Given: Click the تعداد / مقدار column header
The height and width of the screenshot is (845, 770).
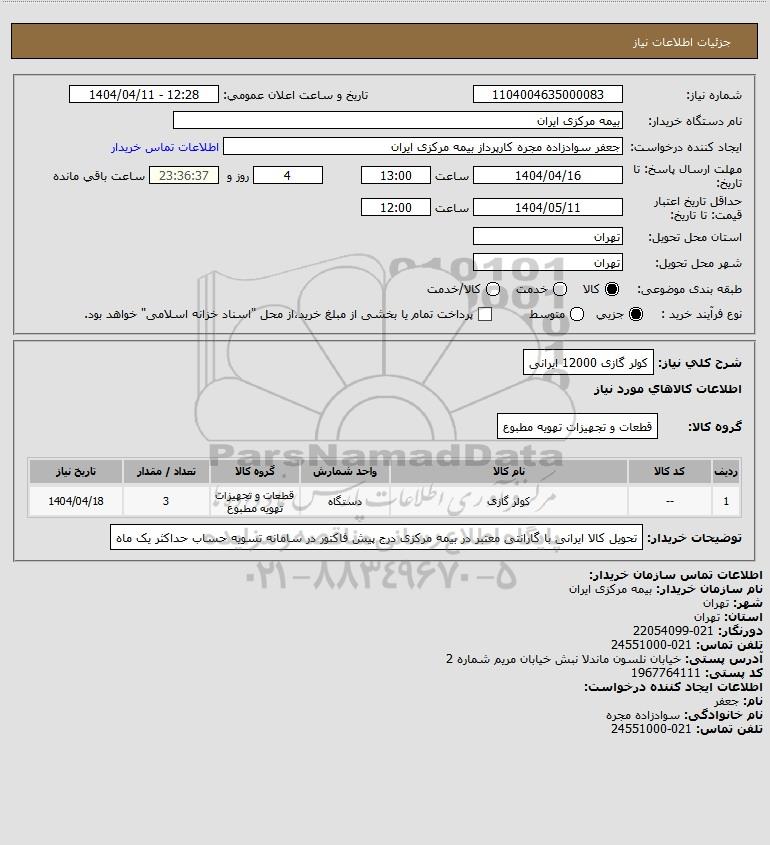Looking at the screenshot, I should tap(166, 471).
